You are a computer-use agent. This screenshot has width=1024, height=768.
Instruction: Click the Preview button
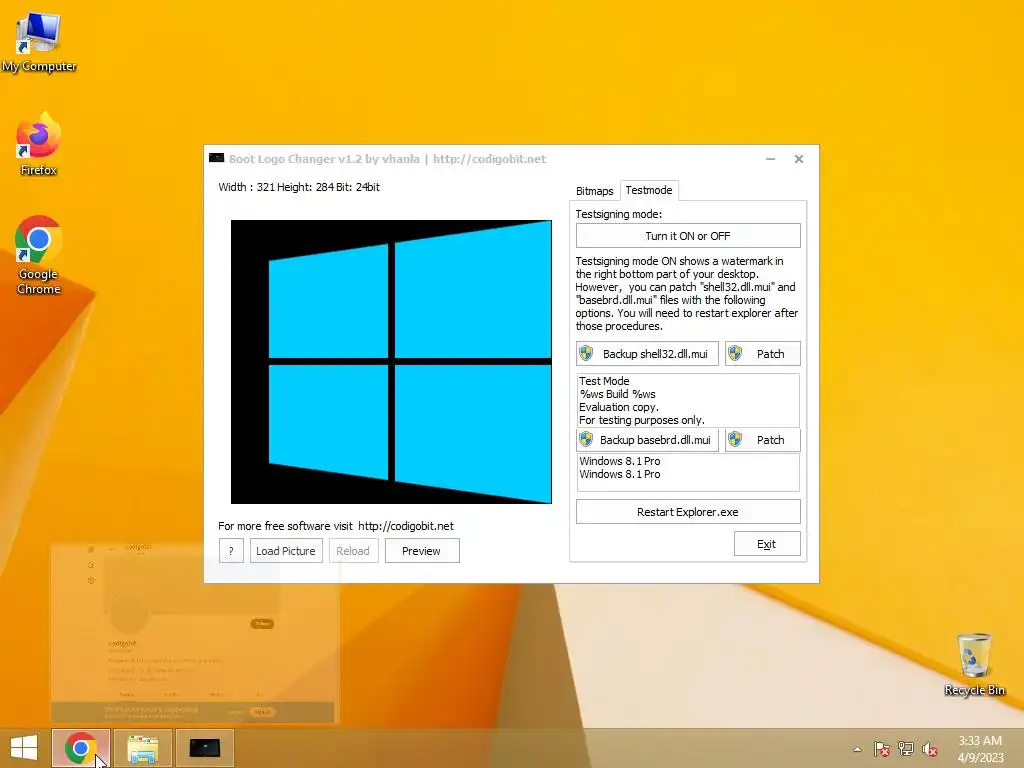[x=422, y=551]
